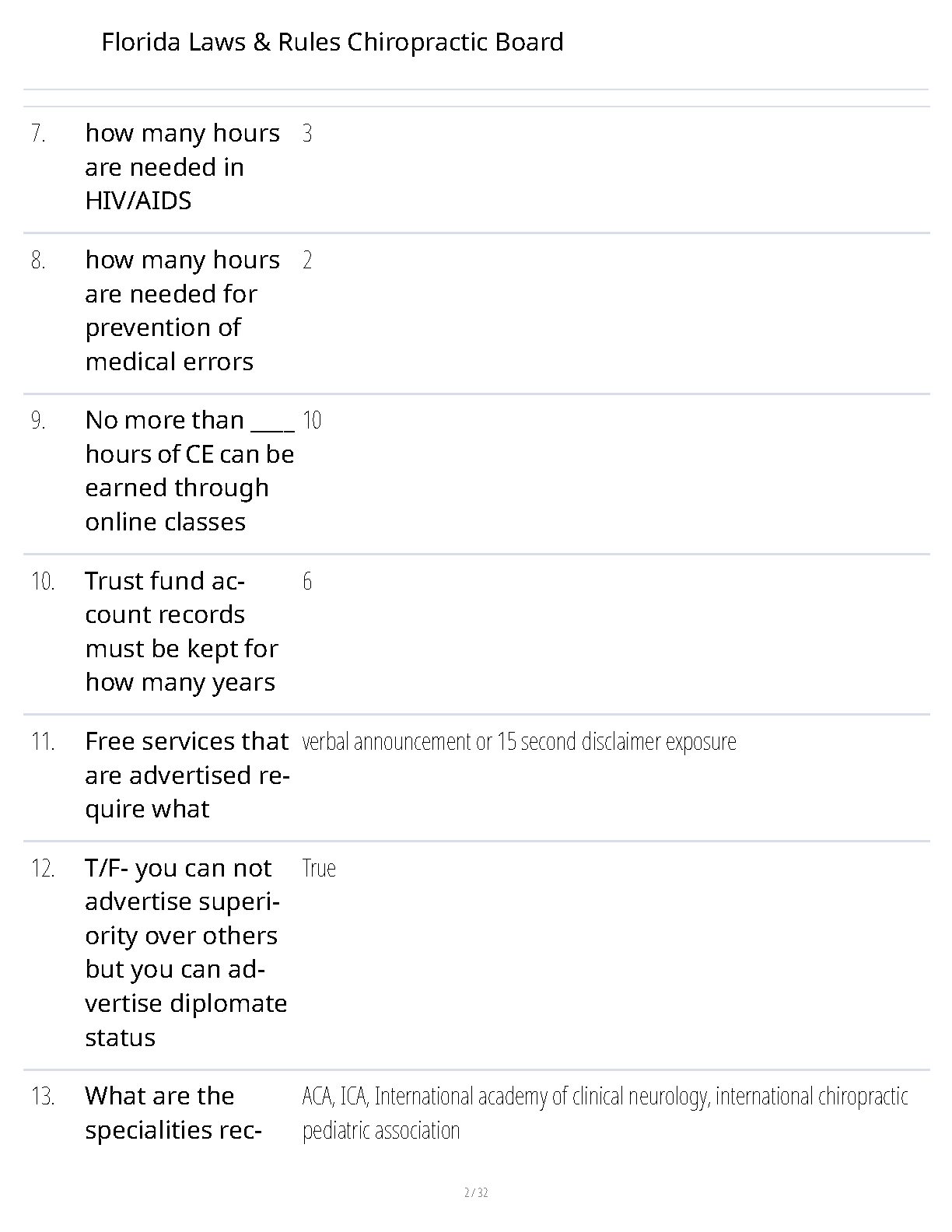Viewport: 952px width, 1232px height.
Task: Select the HIV/AIDS hours question text
Action: (x=182, y=167)
